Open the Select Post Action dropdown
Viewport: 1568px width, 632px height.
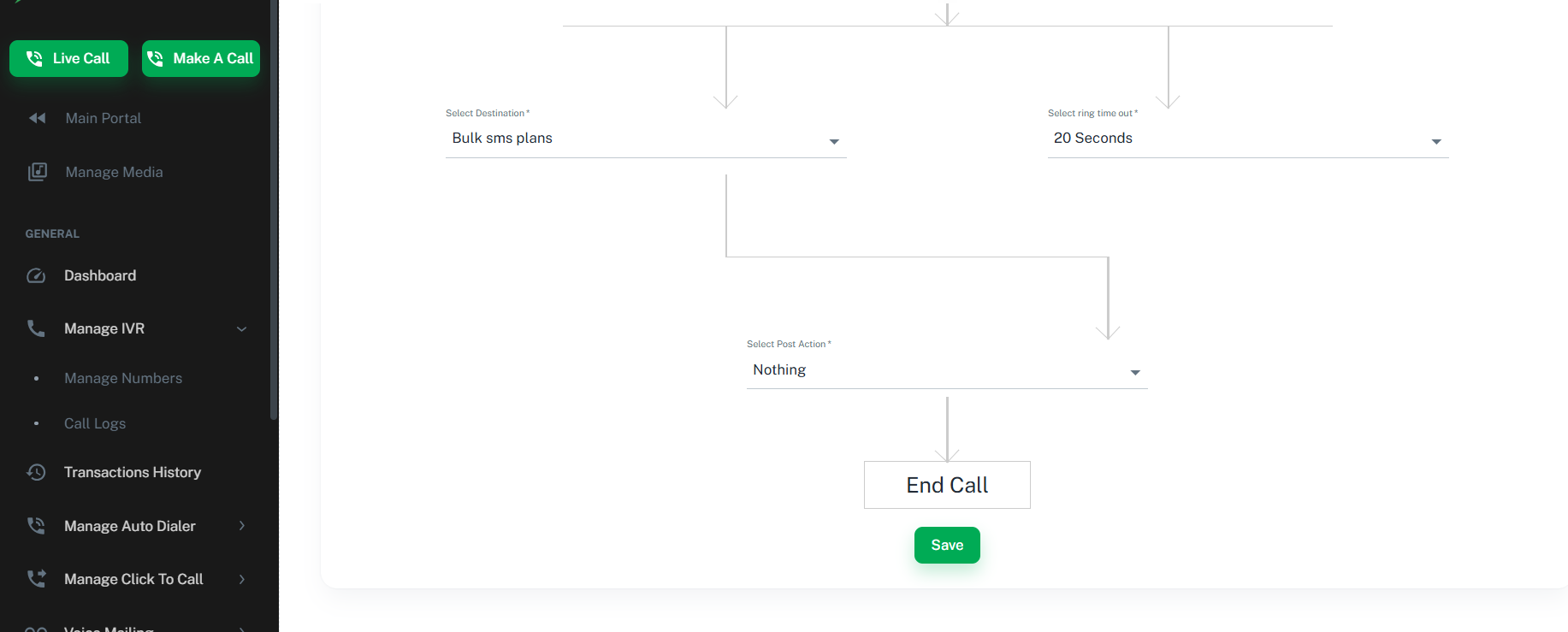[946, 370]
